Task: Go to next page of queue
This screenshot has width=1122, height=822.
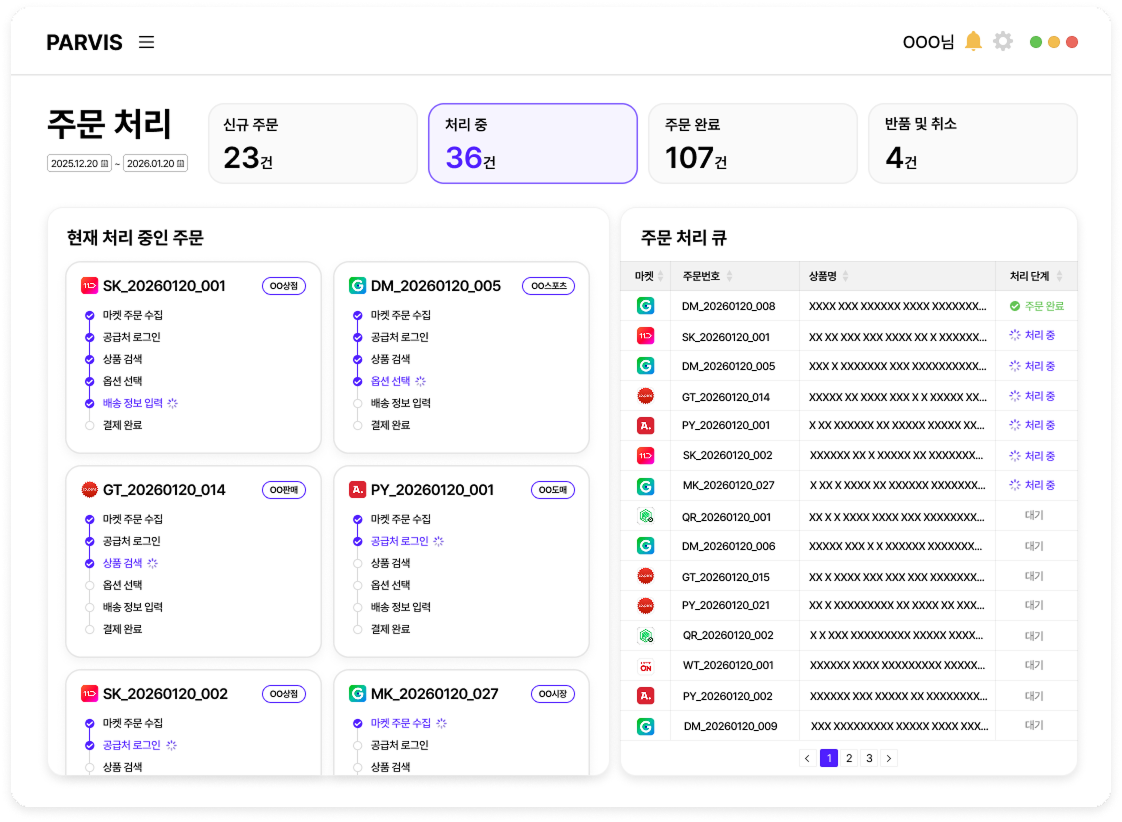Action: [889, 758]
